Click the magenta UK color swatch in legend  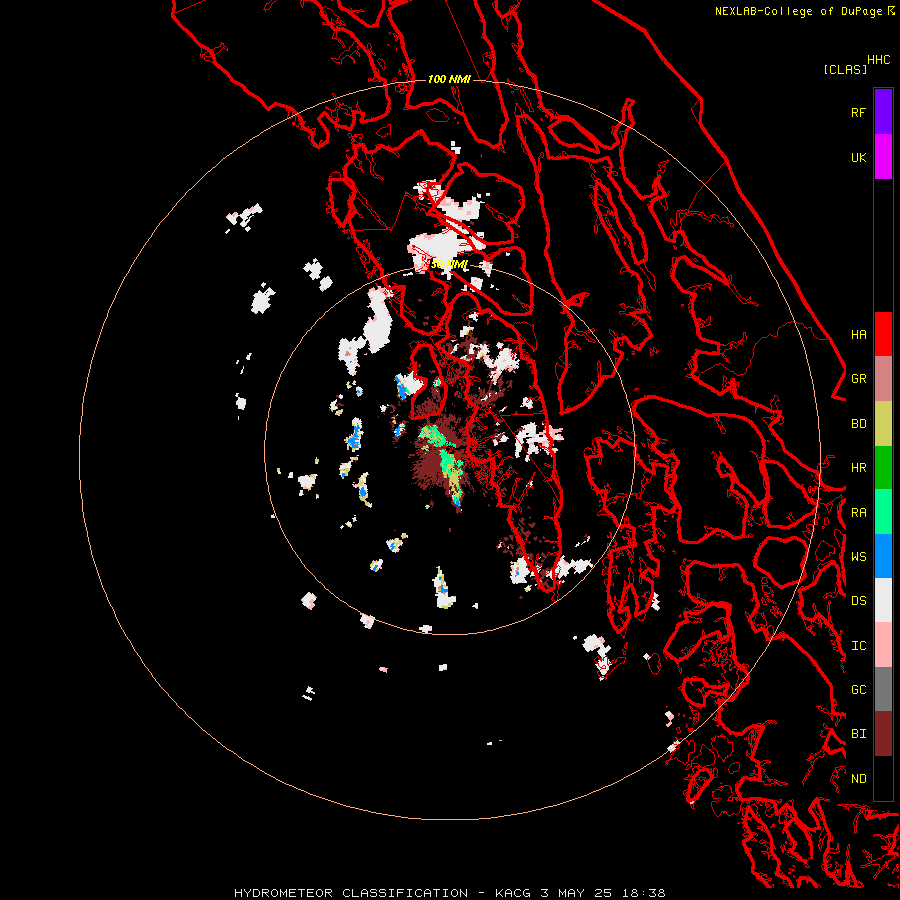[883, 157]
